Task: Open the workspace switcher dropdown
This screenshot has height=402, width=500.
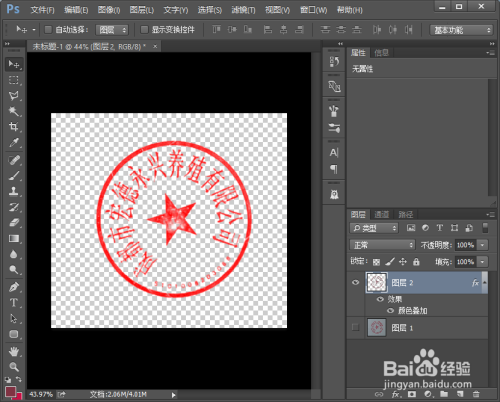Action: (x=461, y=30)
